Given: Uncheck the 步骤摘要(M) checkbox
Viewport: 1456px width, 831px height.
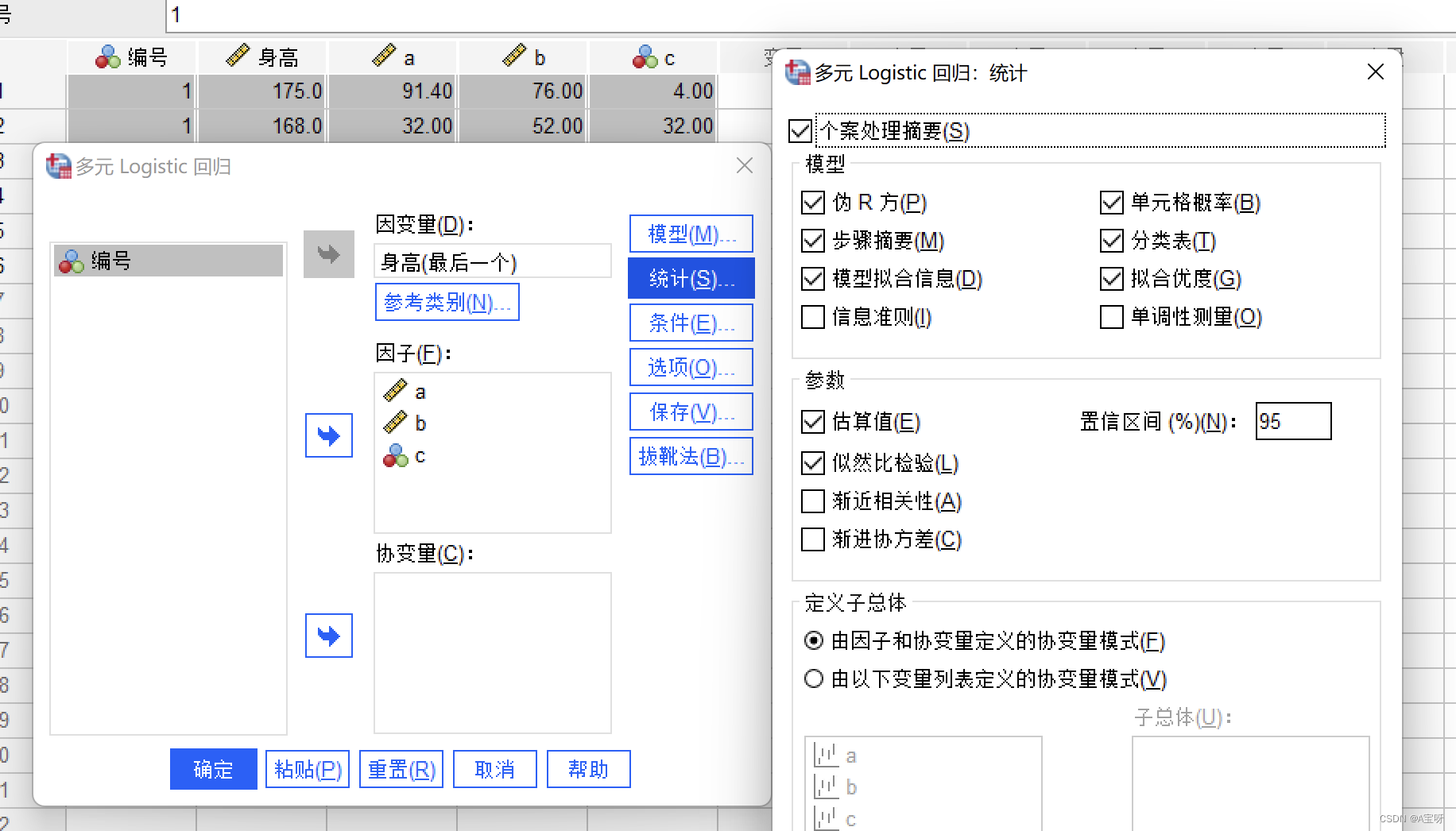Looking at the screenshot, I should pyautogui.click(x=813, y=241).
